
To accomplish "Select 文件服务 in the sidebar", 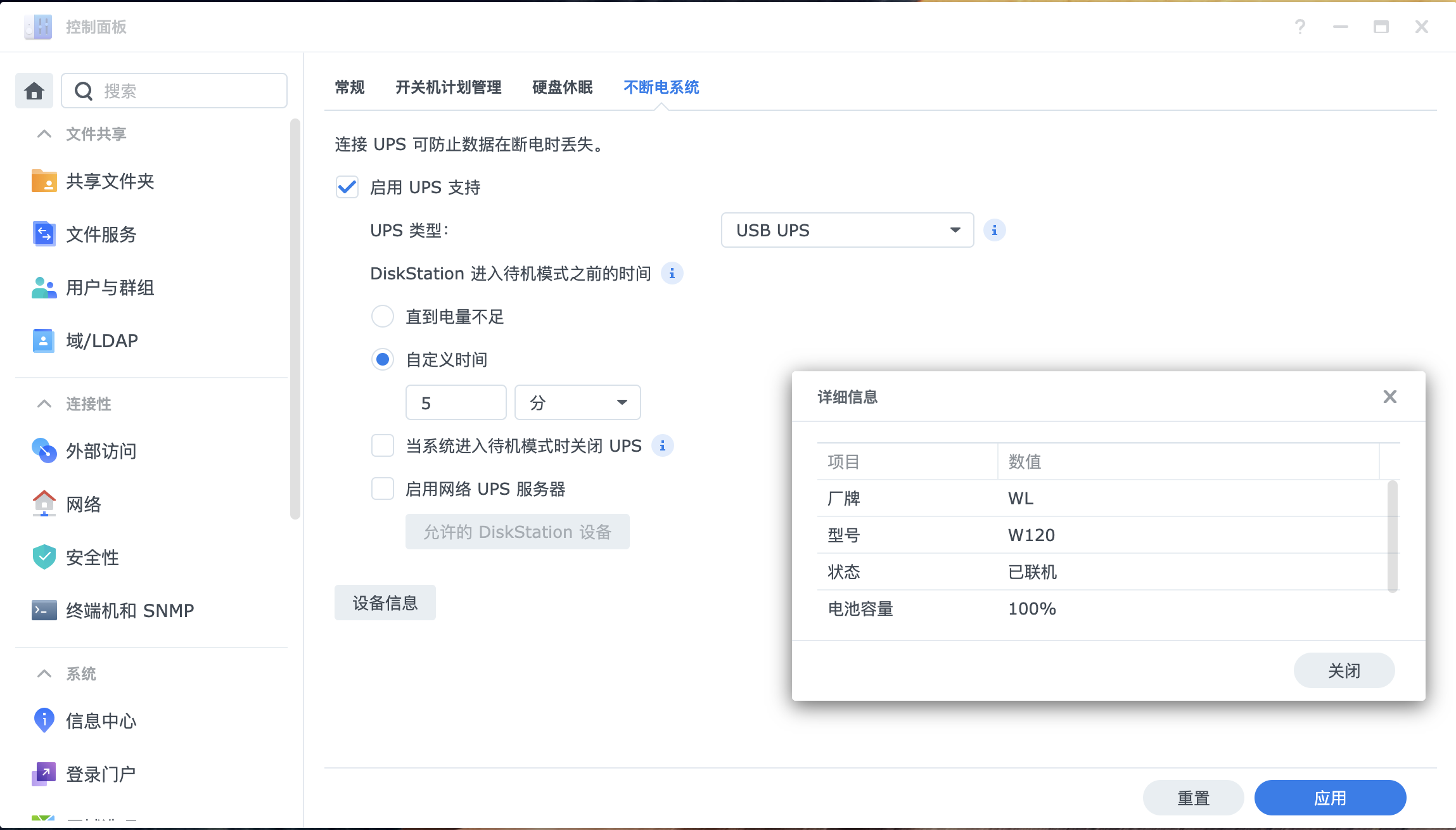I will [x=100, y=234].
